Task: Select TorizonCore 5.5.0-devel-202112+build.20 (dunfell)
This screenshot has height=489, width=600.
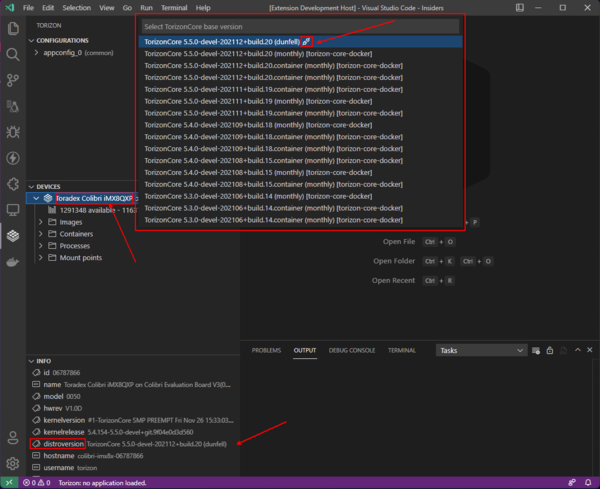Action: coord(300,42)
